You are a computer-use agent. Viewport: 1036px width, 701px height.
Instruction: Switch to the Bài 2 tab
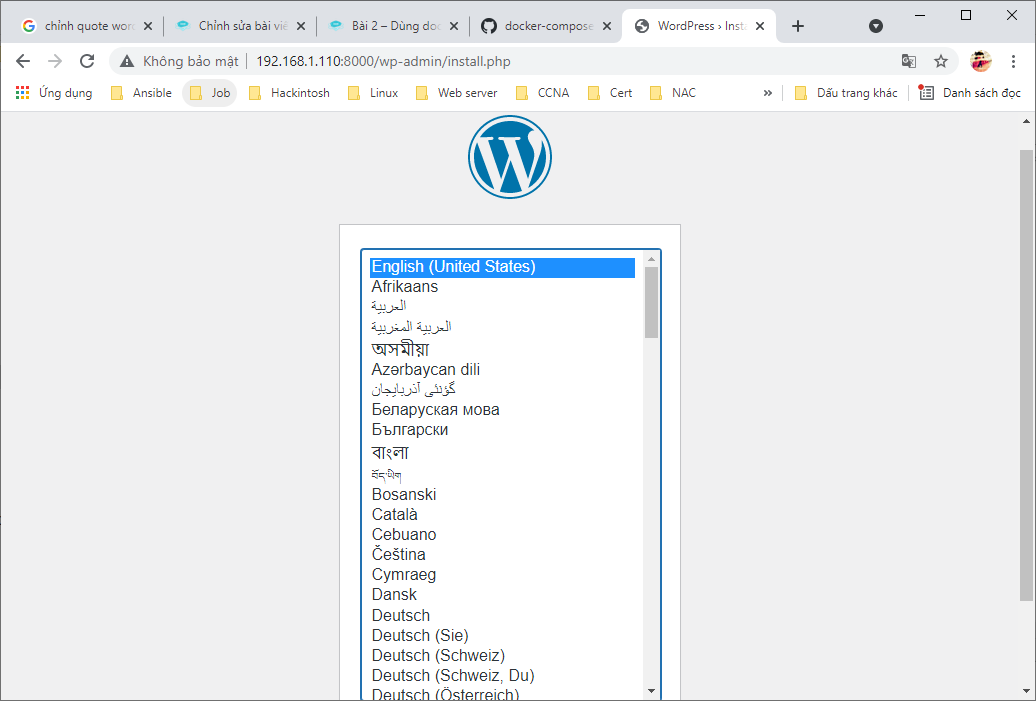390,26
